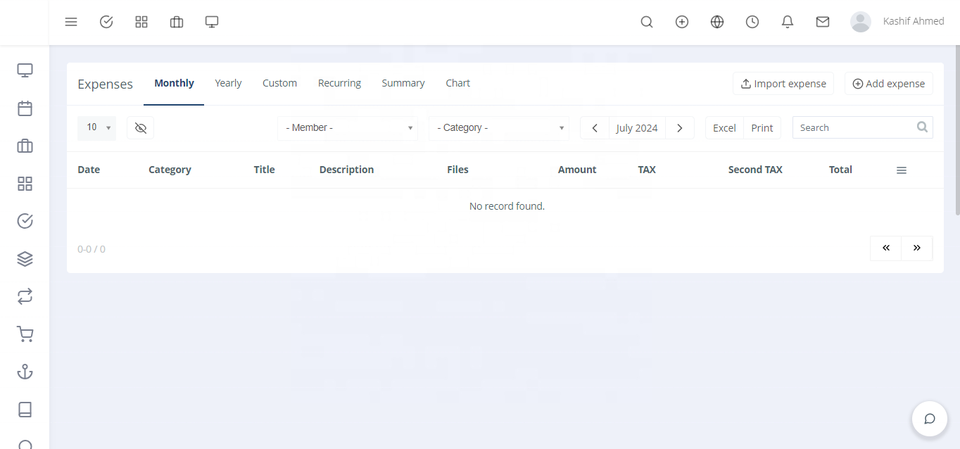Click the calendar icon in sidebar
Viewport: 960px width, 449px height.
coord(25,108)
